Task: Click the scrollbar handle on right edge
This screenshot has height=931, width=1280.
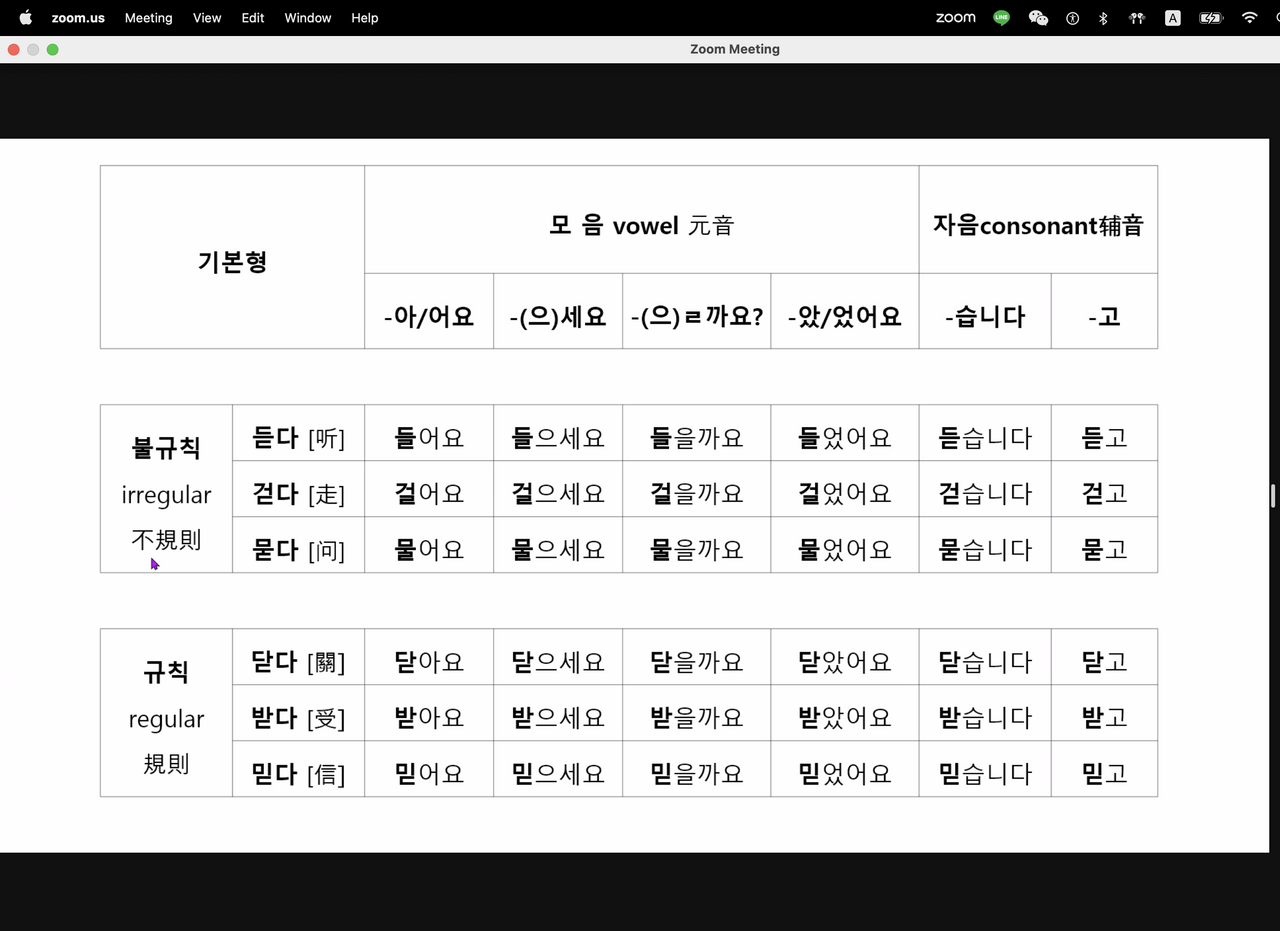Action: pos(1273,496)
